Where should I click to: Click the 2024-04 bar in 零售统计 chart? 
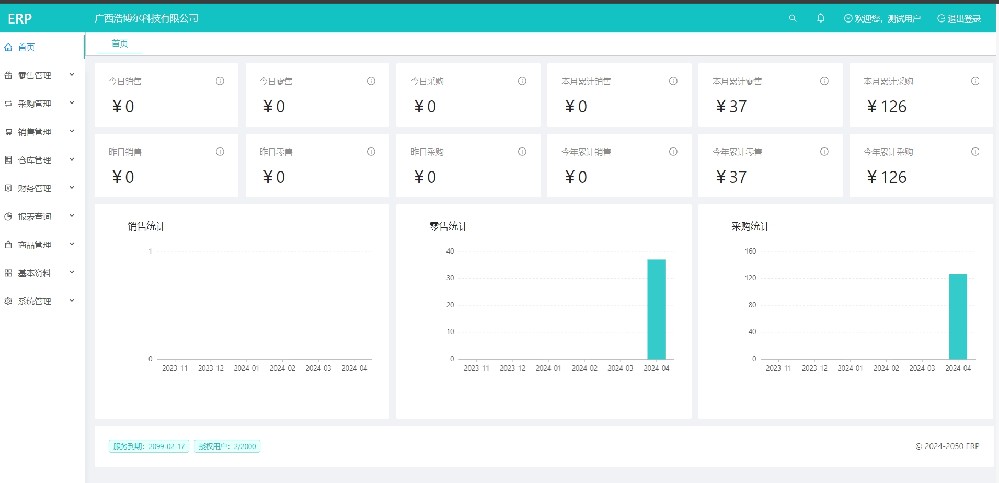click(x=656, y=309)
